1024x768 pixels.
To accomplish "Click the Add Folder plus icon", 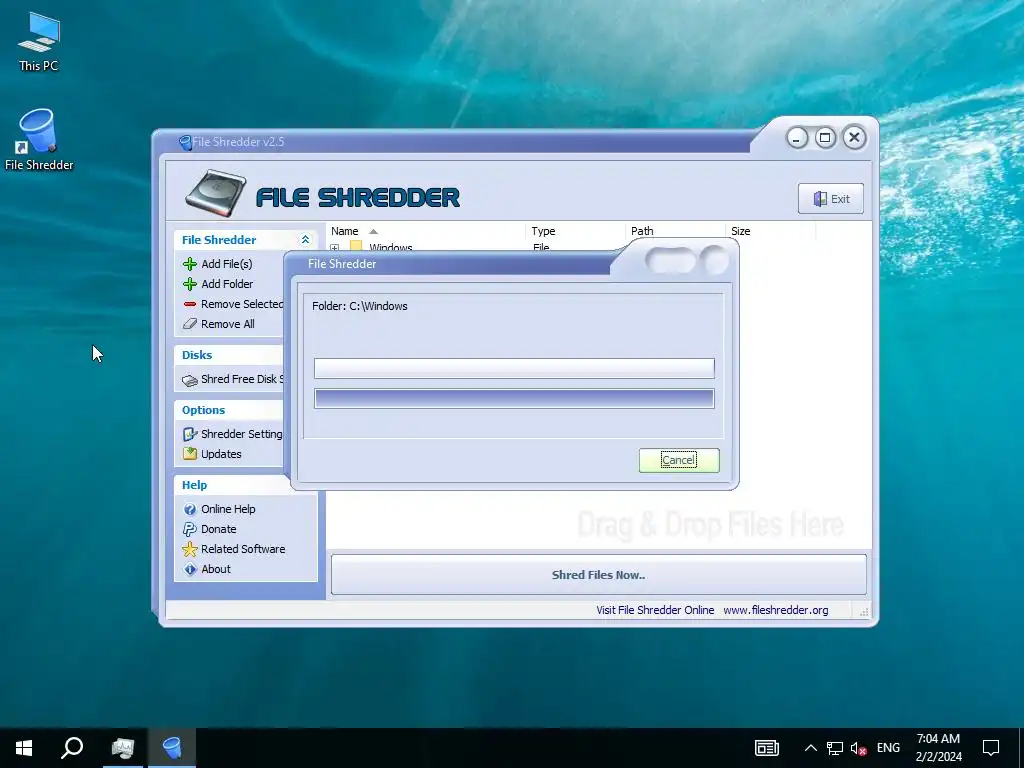I will [190, 283].
